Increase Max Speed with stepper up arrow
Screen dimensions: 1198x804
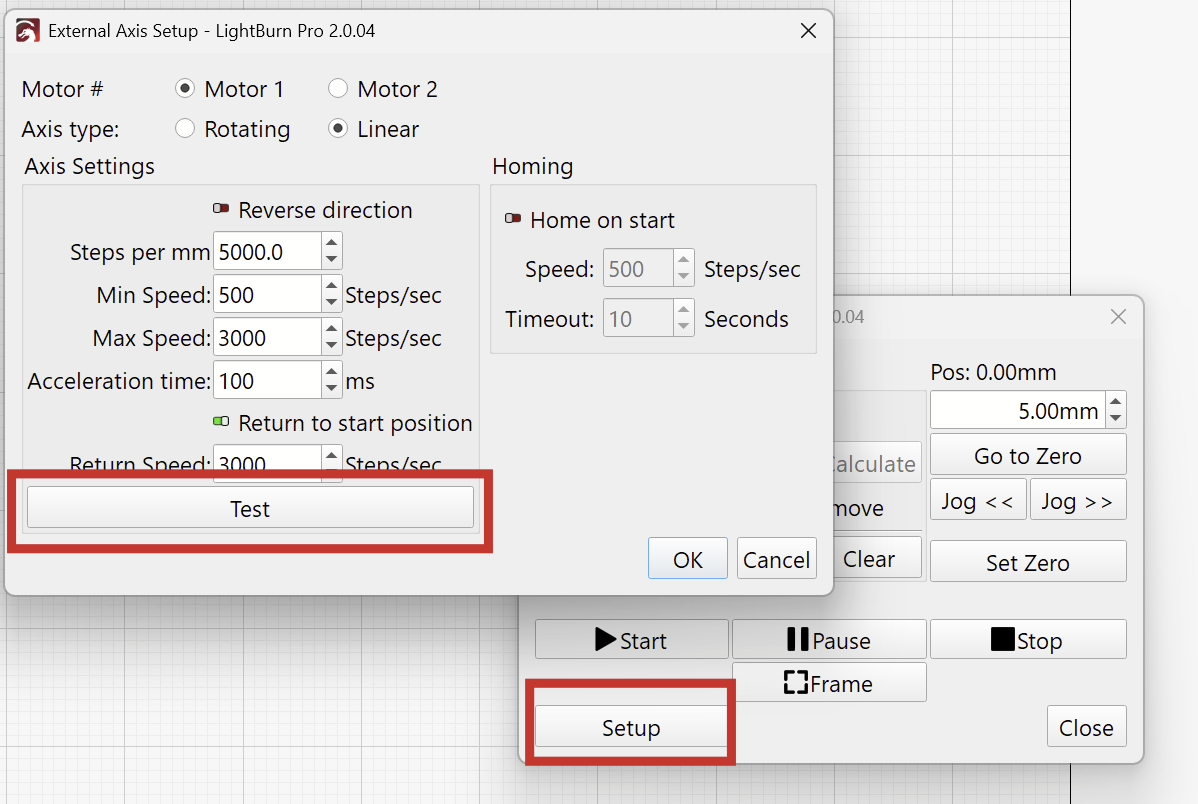(x=332, y=329)
